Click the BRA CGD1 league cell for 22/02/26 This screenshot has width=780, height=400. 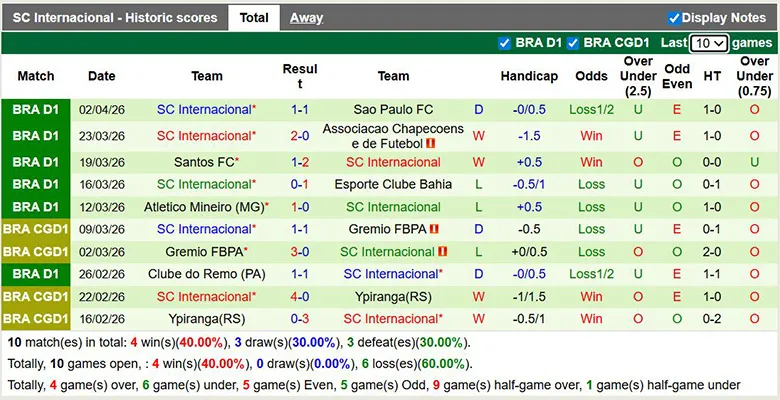tap(36, 297)
